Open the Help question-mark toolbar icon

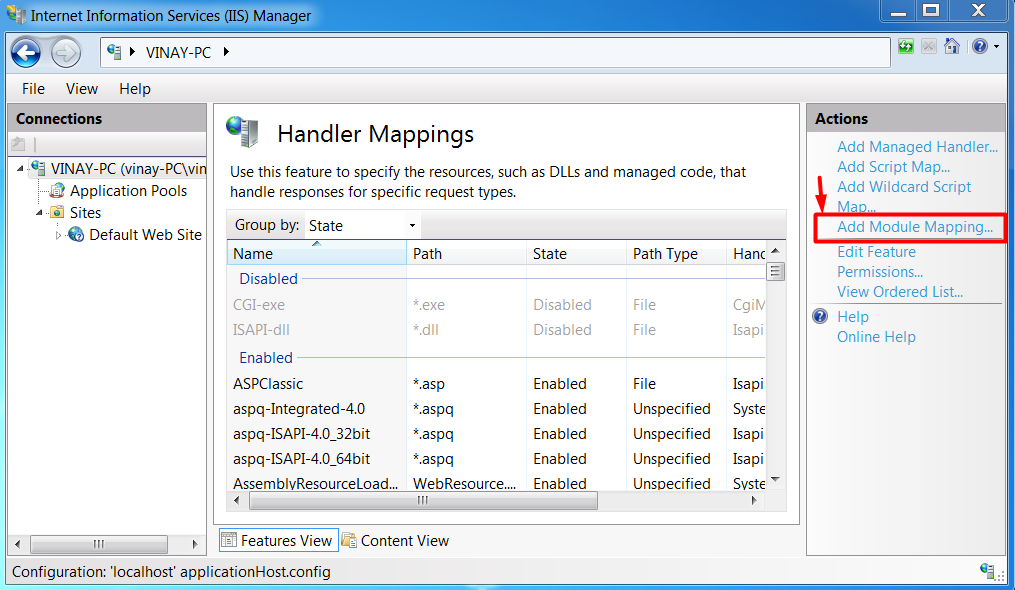[979, 46]
